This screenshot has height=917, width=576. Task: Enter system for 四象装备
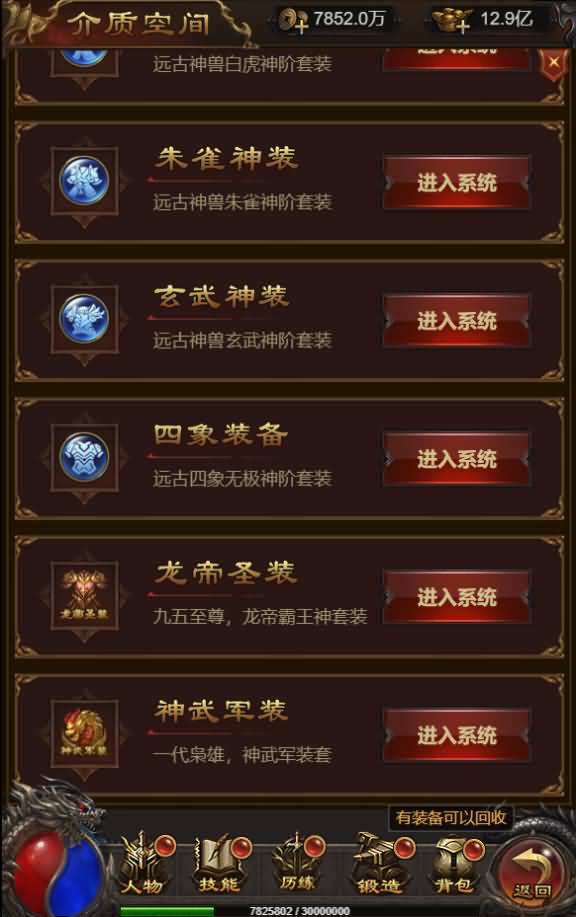pos(457,459)
